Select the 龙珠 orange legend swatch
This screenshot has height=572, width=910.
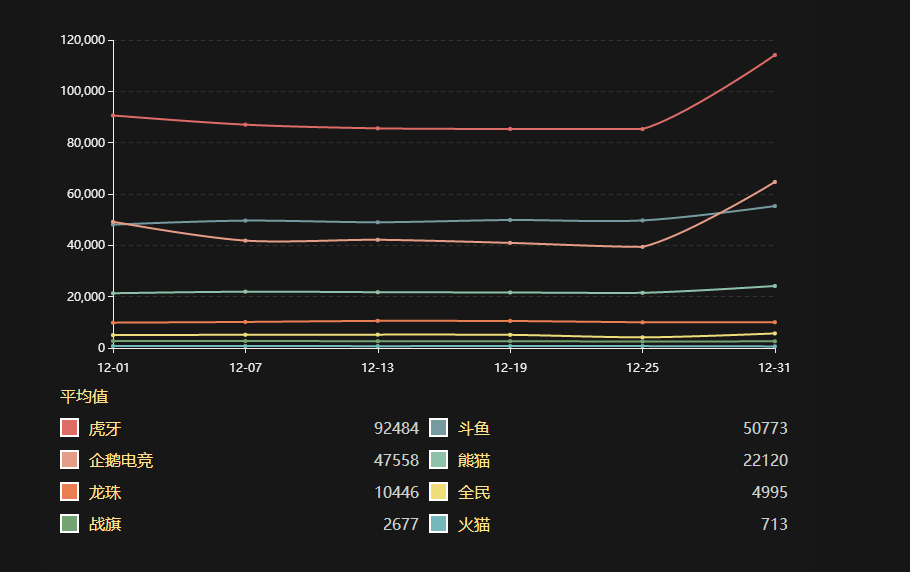[69, 492]
